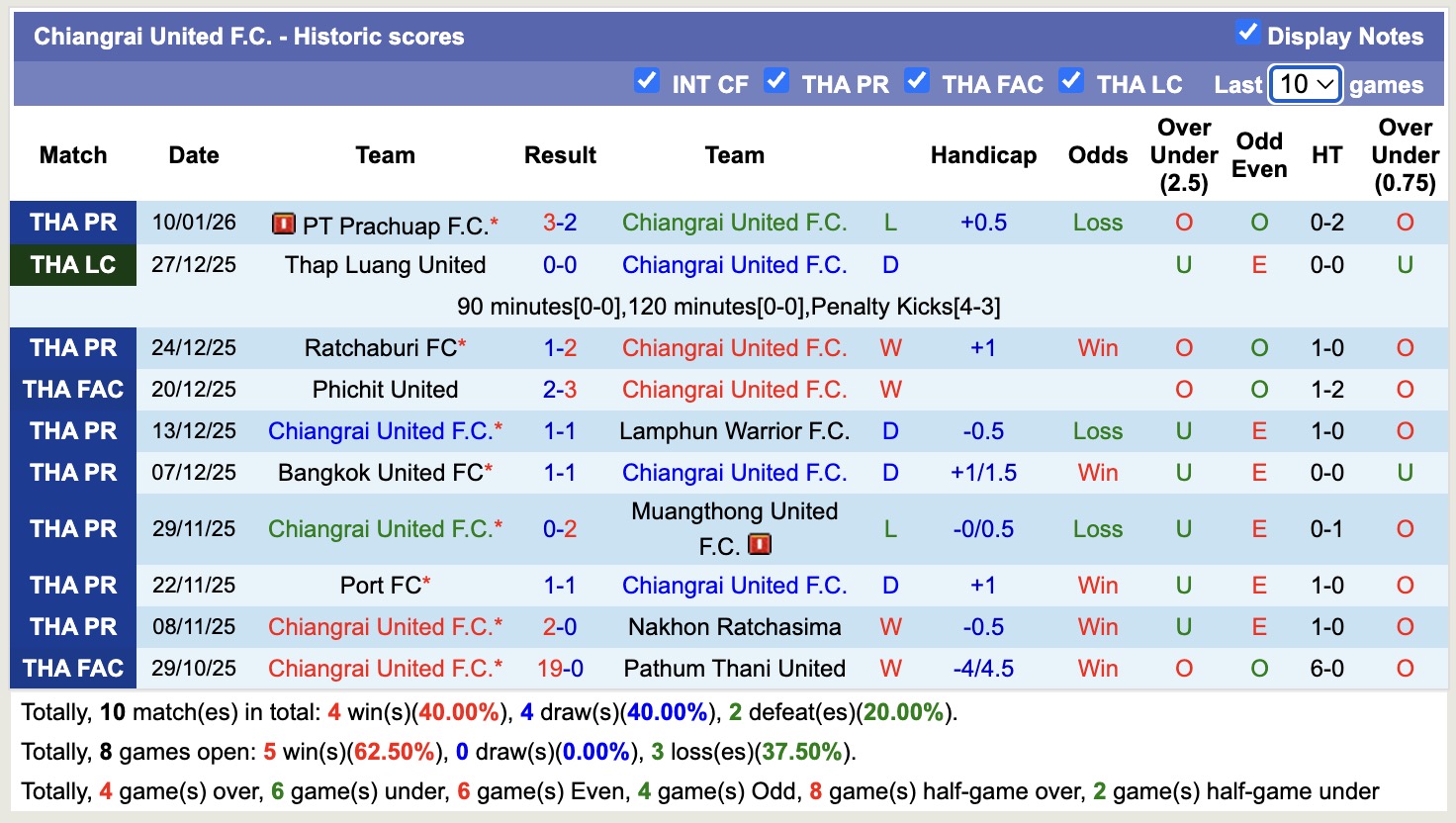Click the 3-2 result of the PT Prachuap match

coord(559,223)
